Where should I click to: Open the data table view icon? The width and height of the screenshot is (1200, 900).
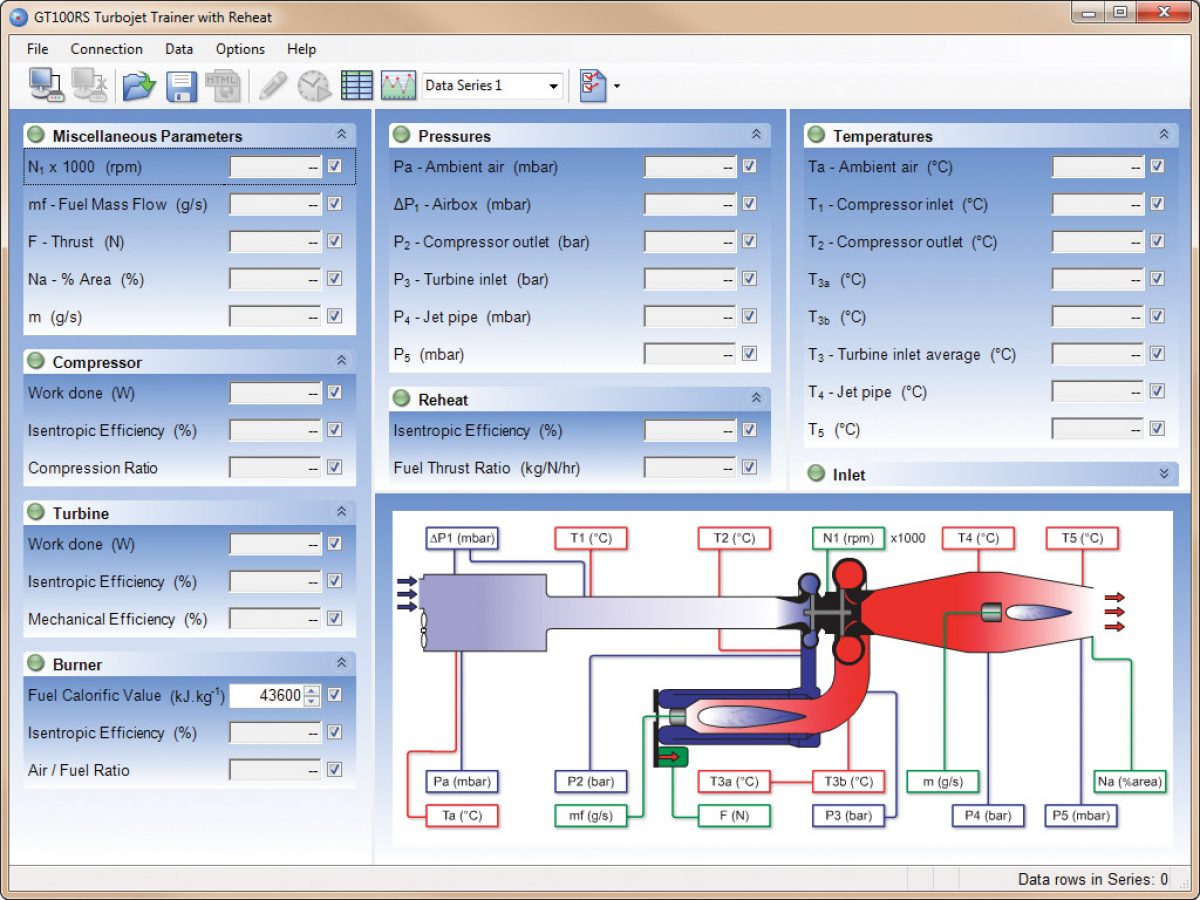(356, 86)
